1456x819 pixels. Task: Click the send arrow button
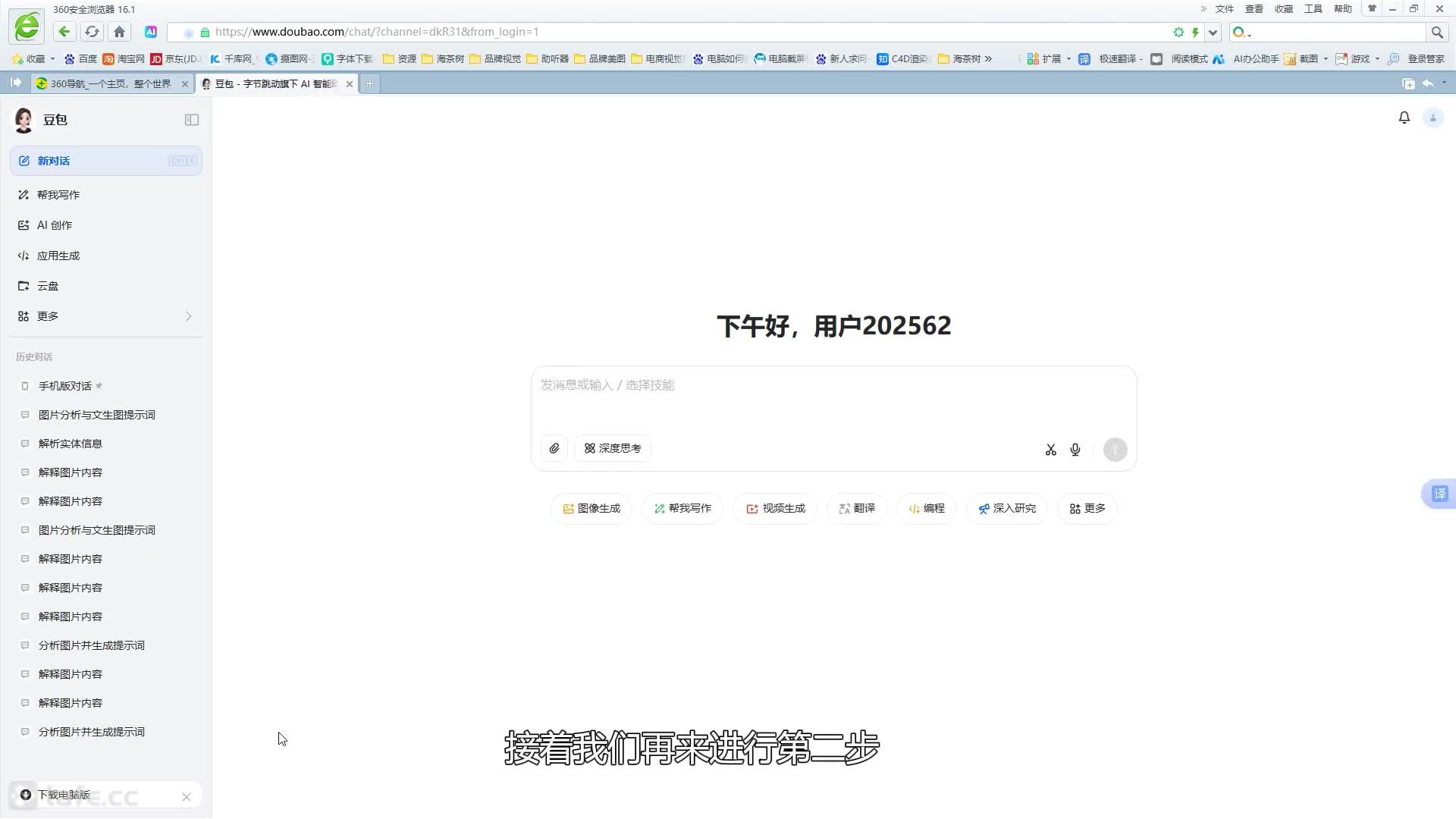click(x=1115, y=450)
